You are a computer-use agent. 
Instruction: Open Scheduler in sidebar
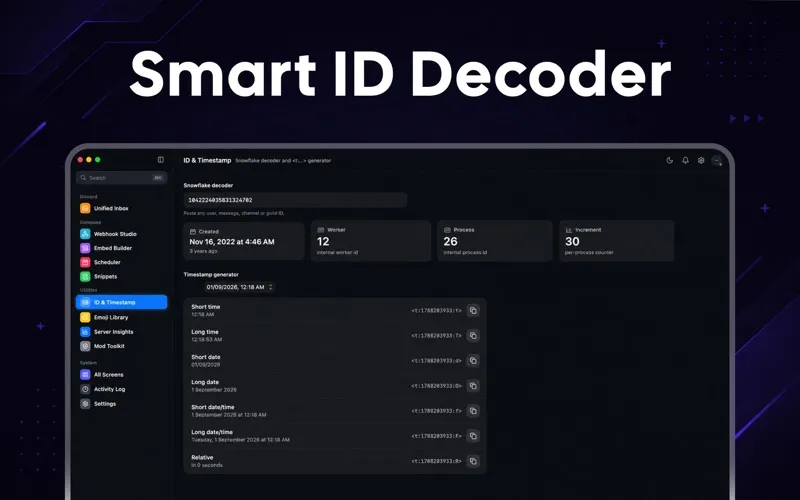pos(121,262)
